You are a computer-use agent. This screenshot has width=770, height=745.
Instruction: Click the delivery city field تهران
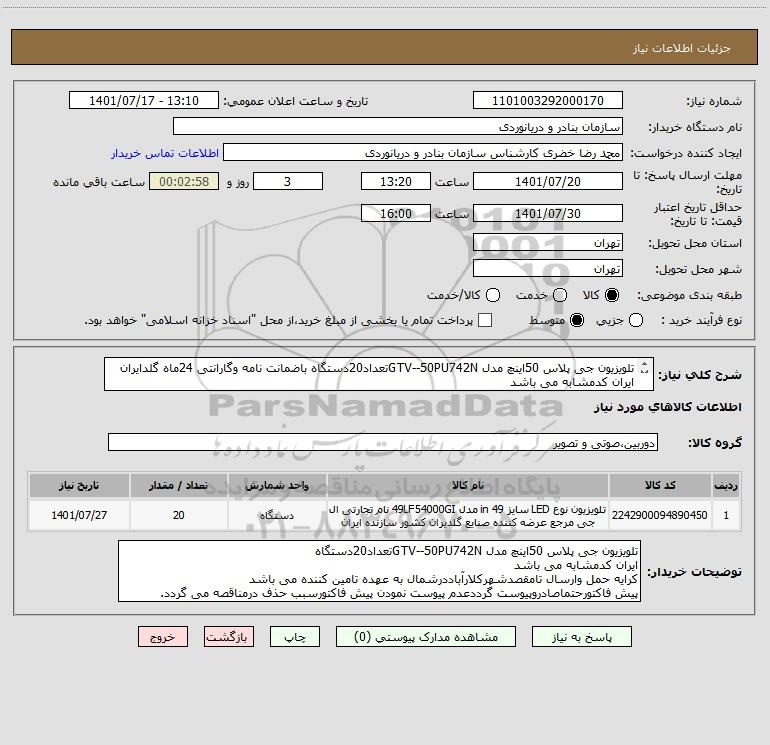coord(548,269)
